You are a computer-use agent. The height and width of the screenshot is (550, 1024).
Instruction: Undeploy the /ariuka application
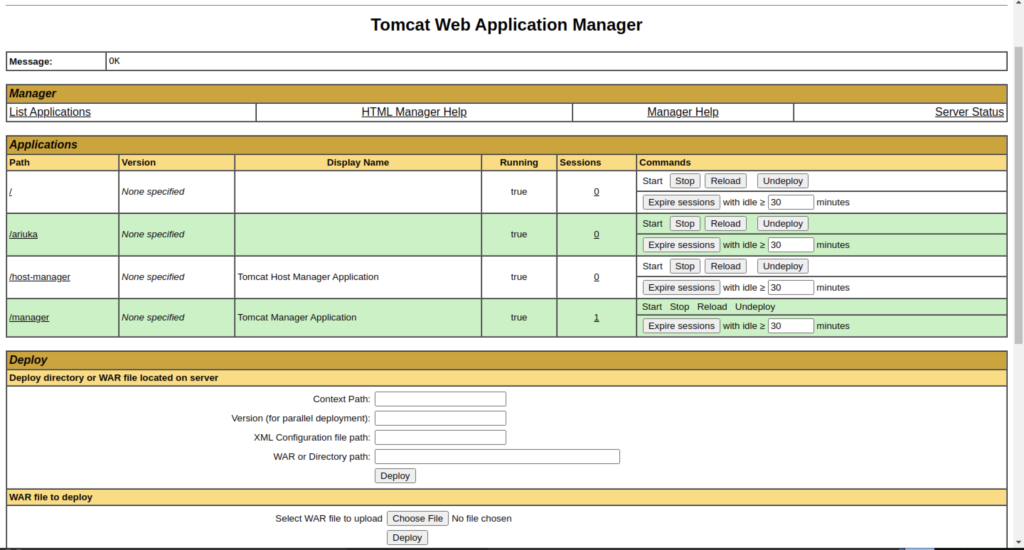(x=782, y=224)
